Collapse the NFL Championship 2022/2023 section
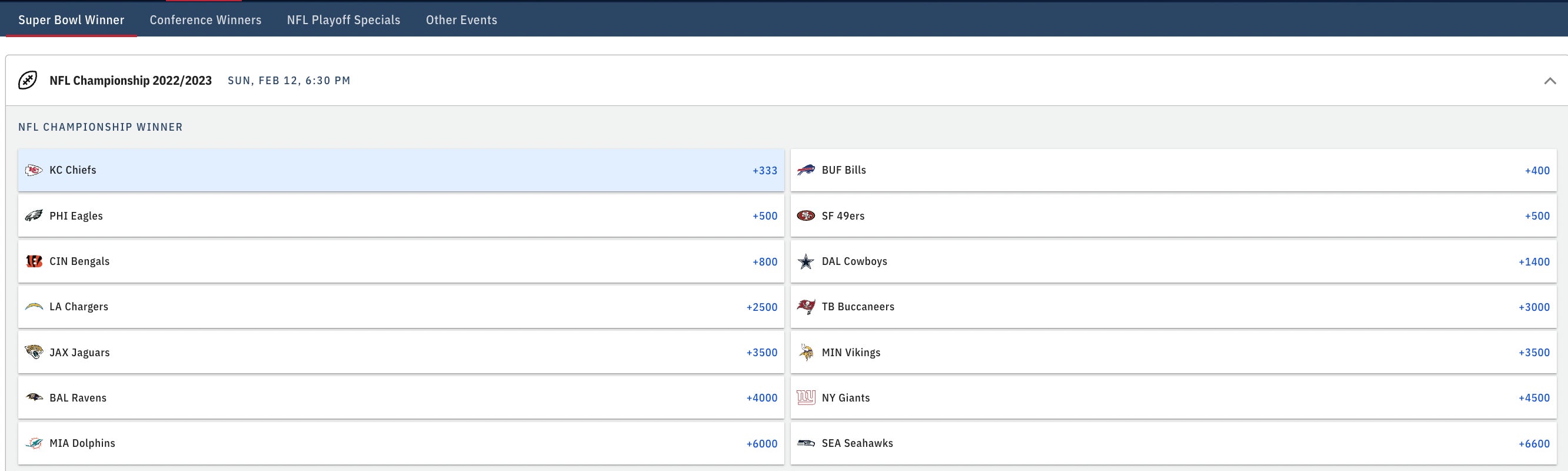The width and height of the screenshot is (1568, 471). (x=1549, y=81)
